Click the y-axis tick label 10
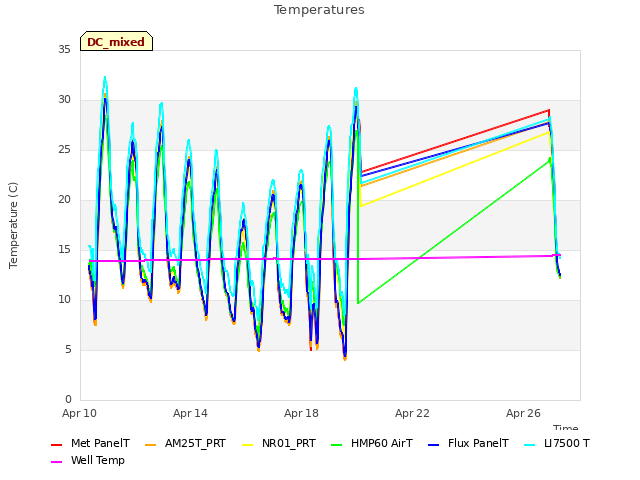 (64, 300)
